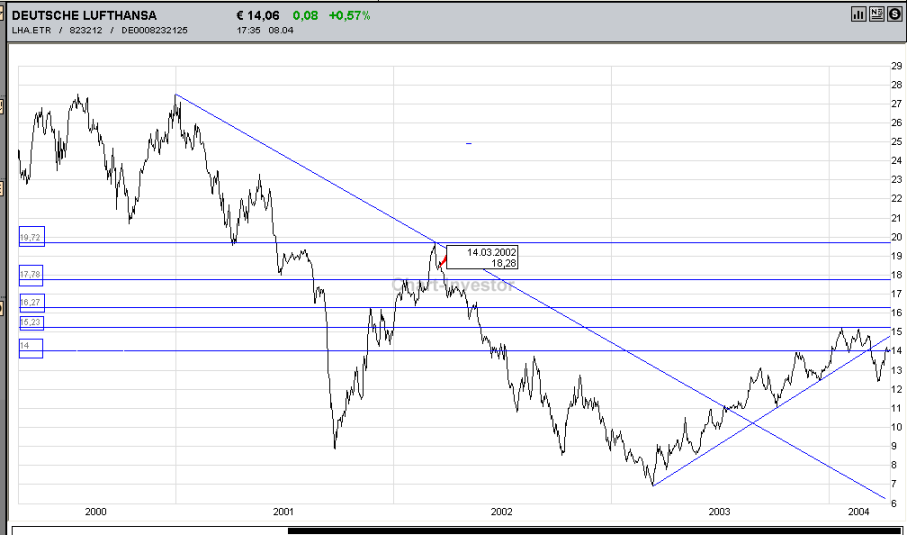This screenshot has height=535, width=907.
Task: Click the 2000 year label on axis
Action: click(x=95, y=511)
